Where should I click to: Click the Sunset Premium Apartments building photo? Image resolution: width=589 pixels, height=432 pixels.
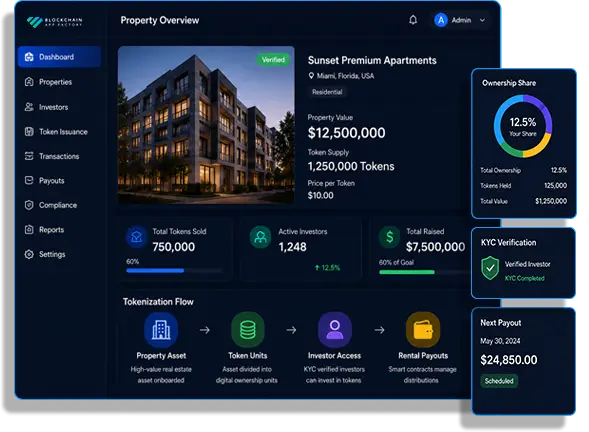coord(206,125)
